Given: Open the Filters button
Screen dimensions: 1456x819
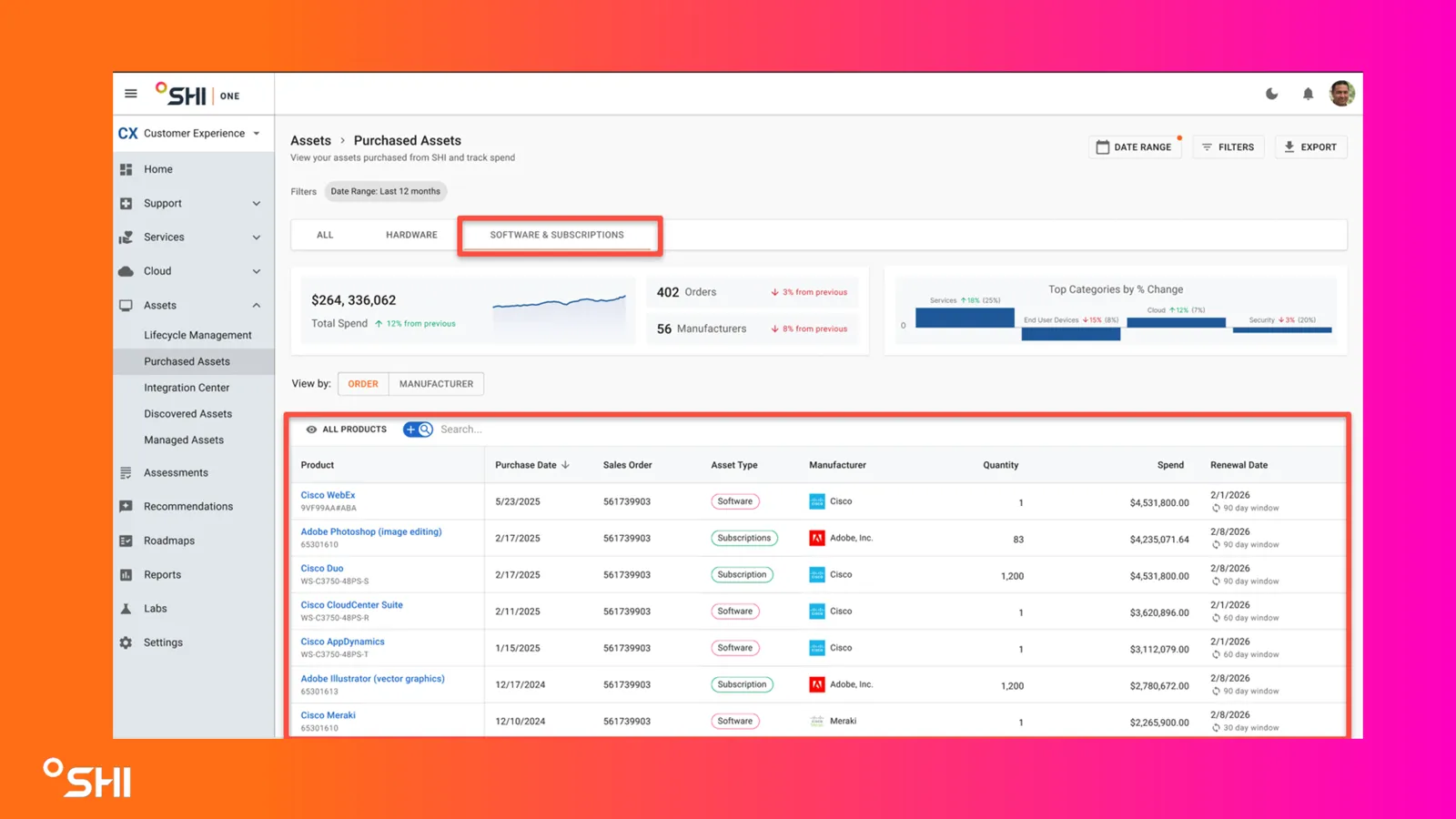Looking at the screenshot, I should (1228, 147).
